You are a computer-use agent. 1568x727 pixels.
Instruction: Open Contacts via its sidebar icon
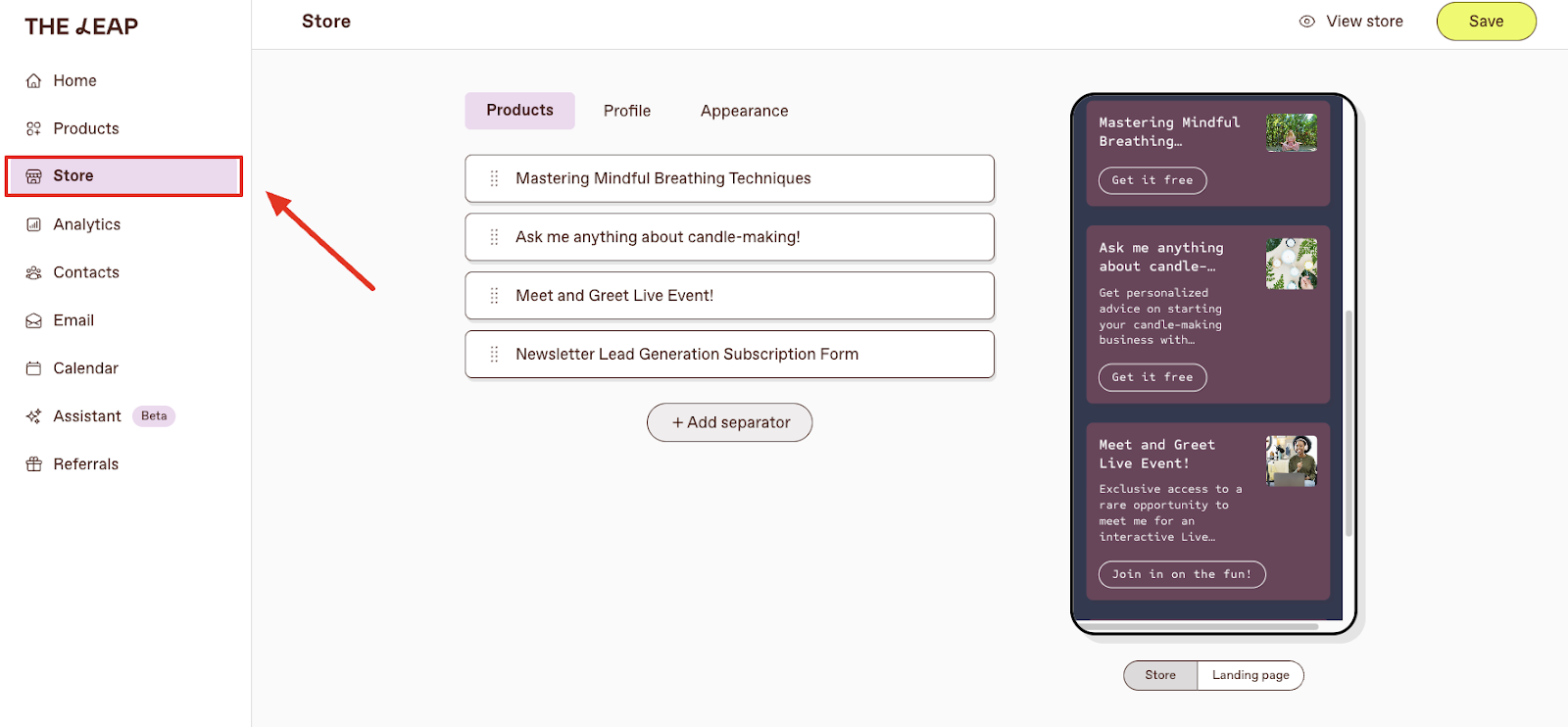34,271
